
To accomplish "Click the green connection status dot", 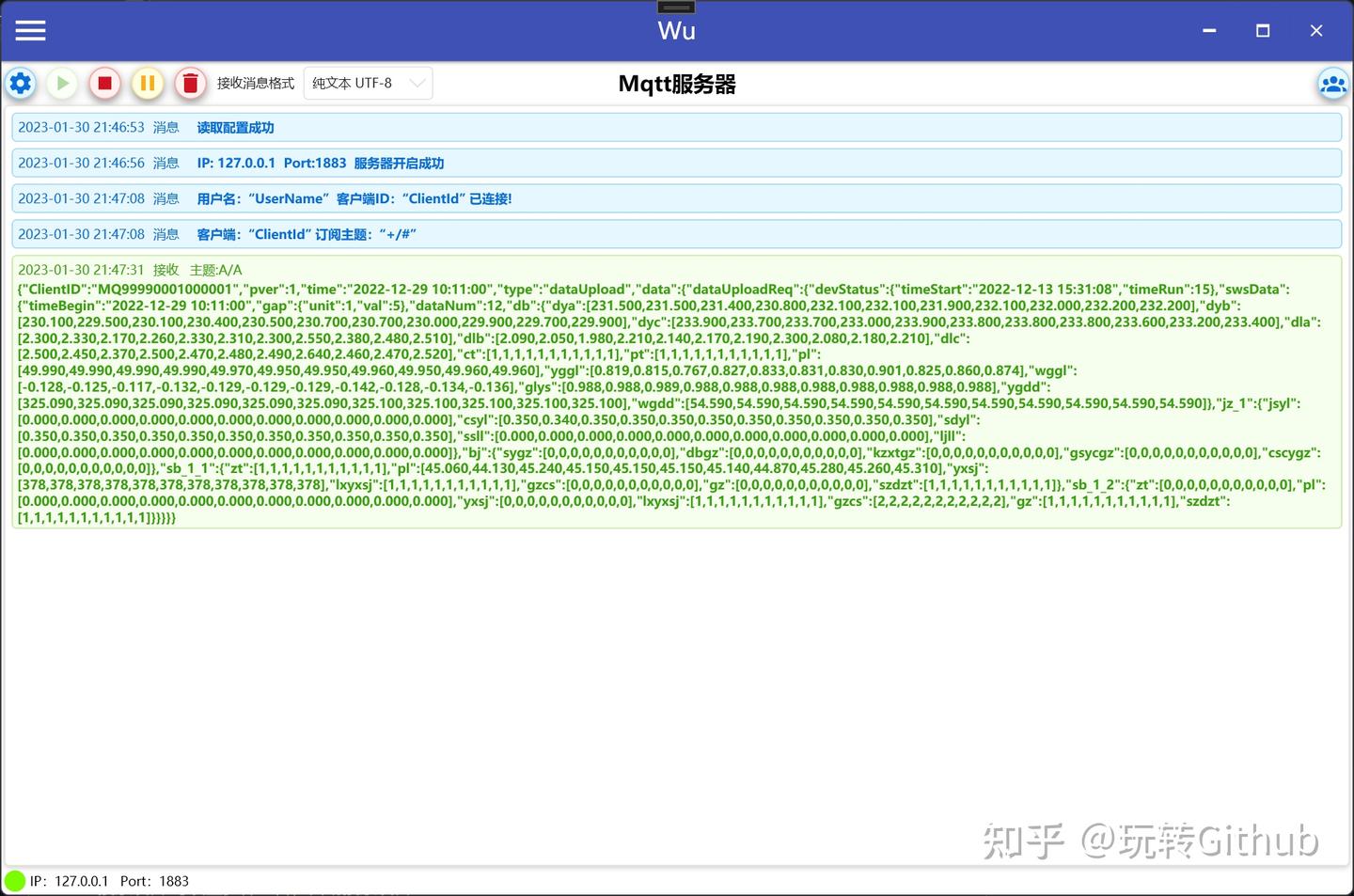I will tap(13, 881).
